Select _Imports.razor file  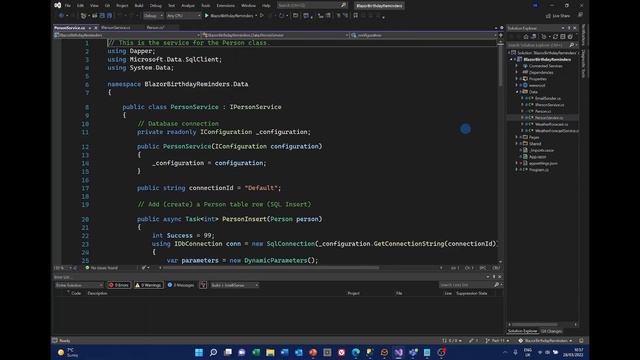pos(542,150)
